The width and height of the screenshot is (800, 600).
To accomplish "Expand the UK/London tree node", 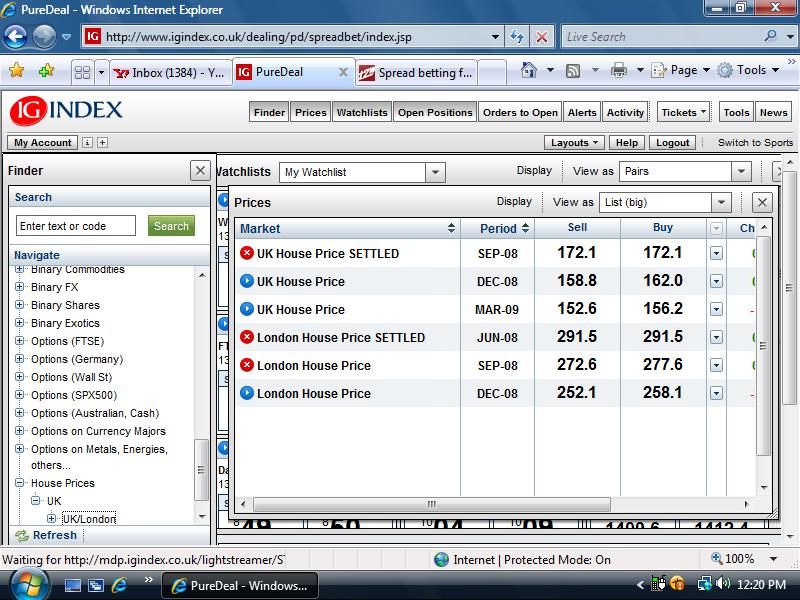I will (52, 519).
